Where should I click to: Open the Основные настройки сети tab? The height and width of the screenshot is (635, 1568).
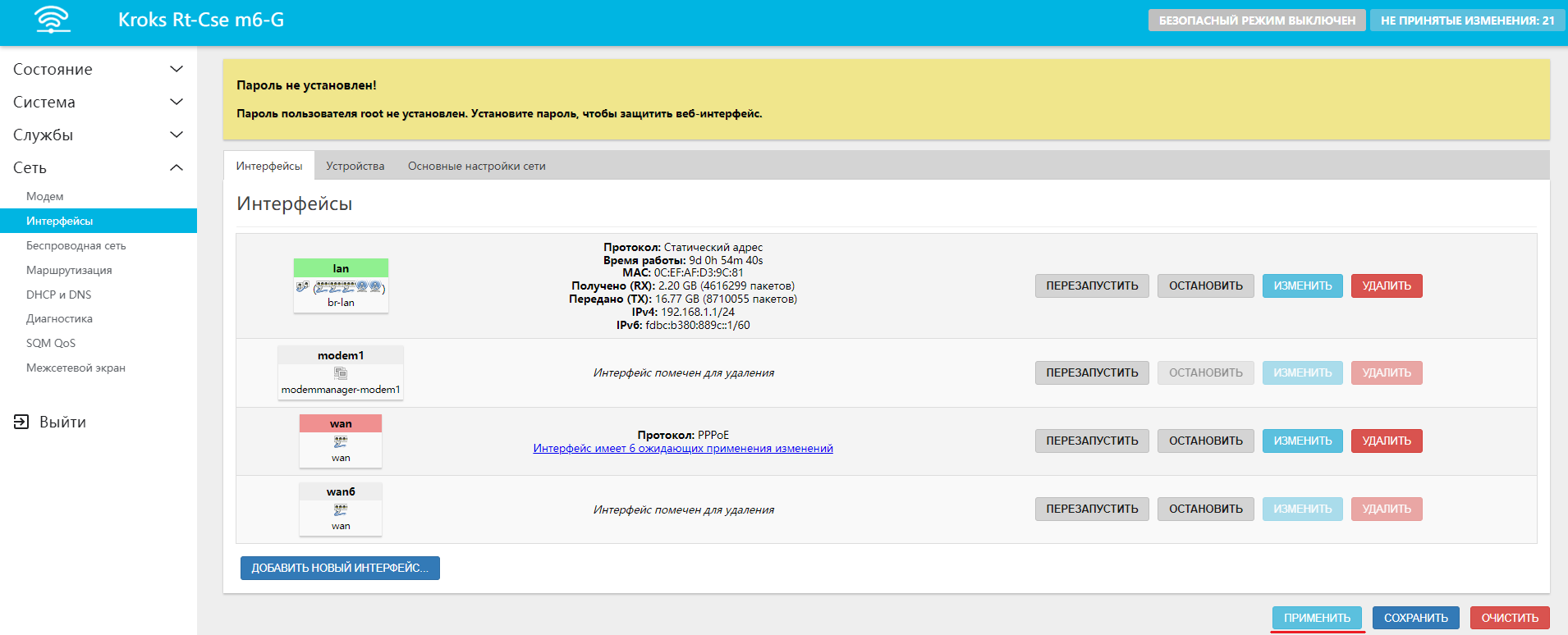point(476,166)
